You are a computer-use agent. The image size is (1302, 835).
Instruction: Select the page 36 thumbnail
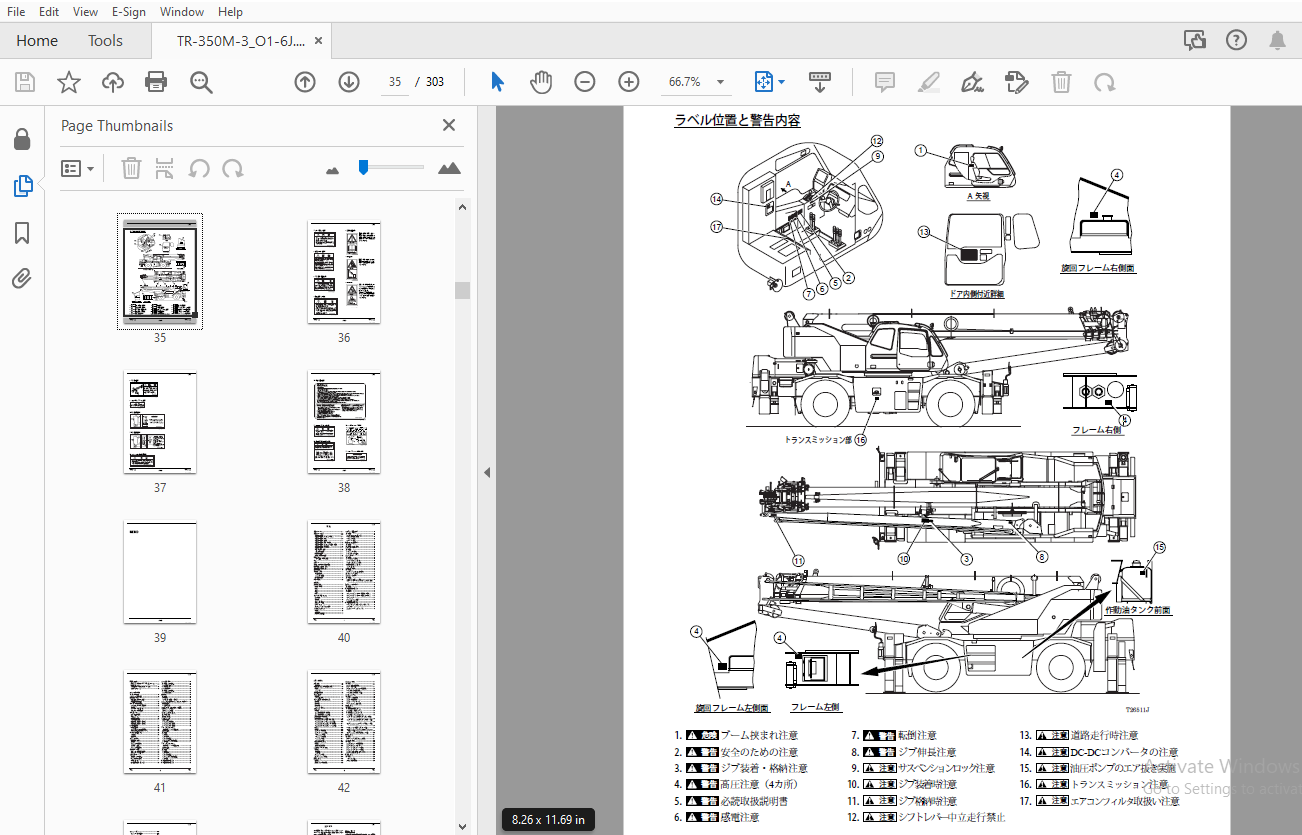coord(344,273)
